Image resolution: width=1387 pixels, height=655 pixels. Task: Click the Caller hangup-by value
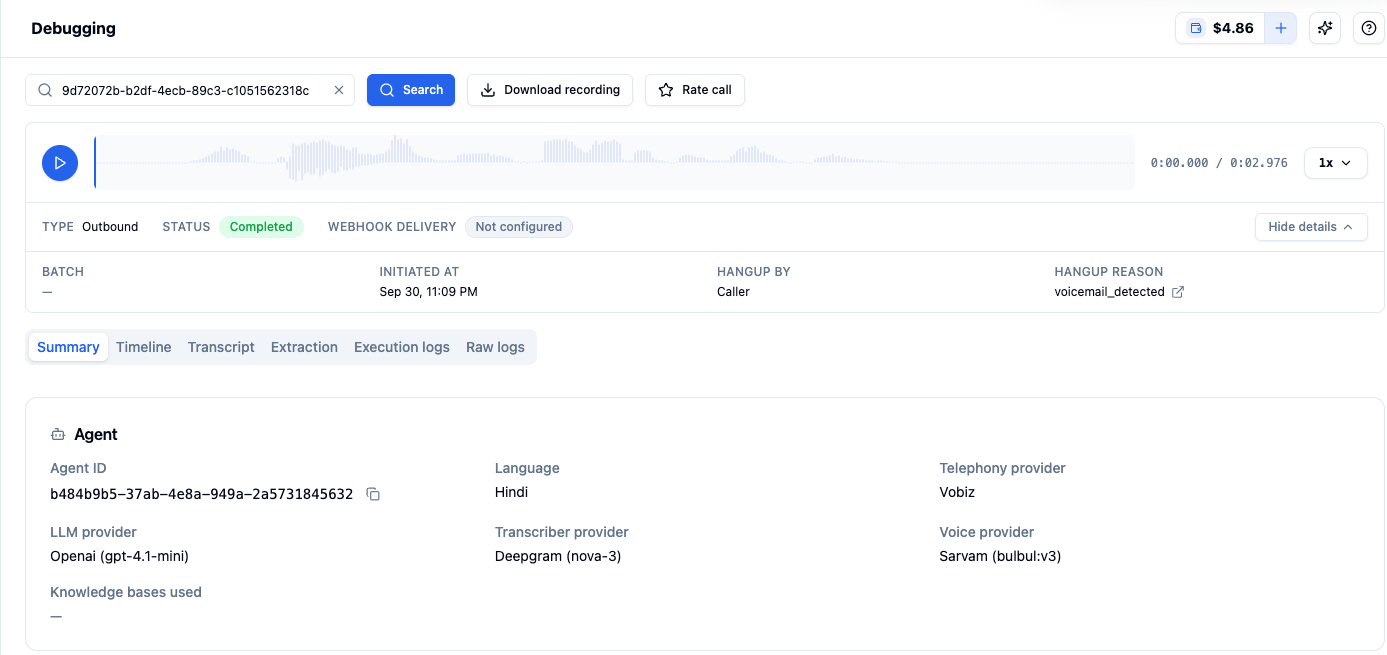733,292
